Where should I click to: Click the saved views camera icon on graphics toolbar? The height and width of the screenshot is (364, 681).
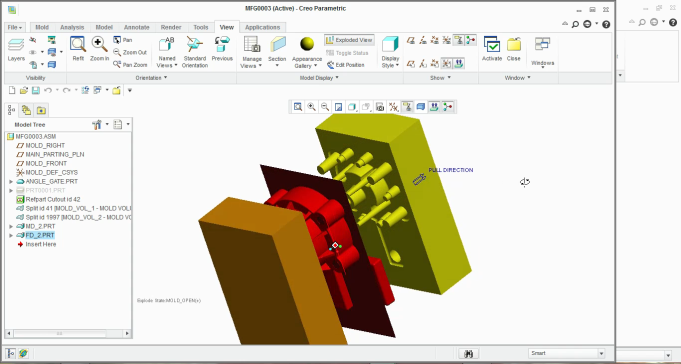coord(380,107)
